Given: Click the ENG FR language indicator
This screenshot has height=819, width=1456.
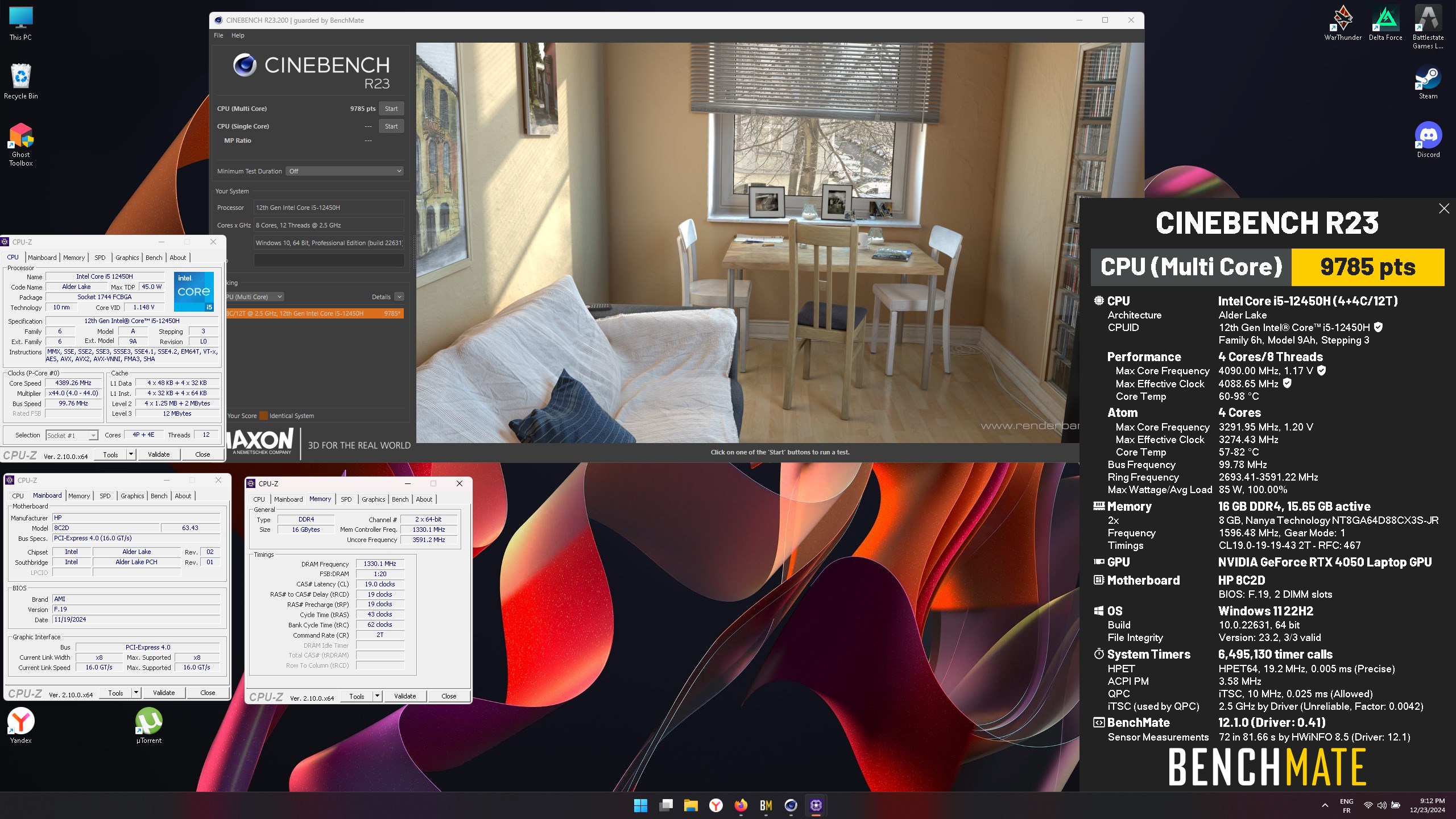Looking at the screenshot, I should click(1346, 805).
